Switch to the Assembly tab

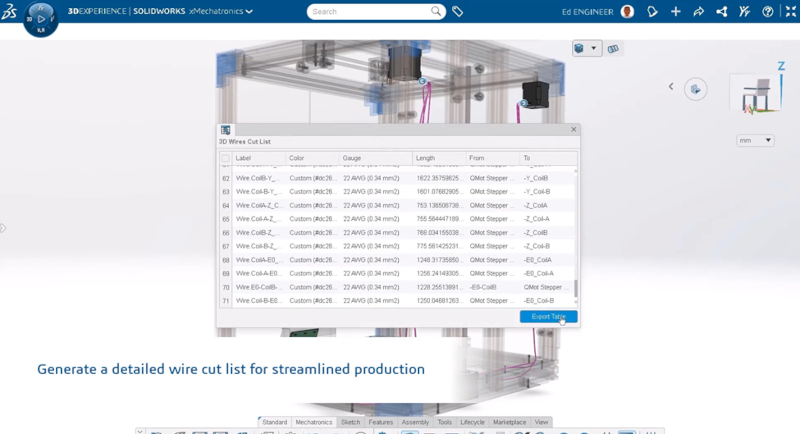[x=415, y=422]
